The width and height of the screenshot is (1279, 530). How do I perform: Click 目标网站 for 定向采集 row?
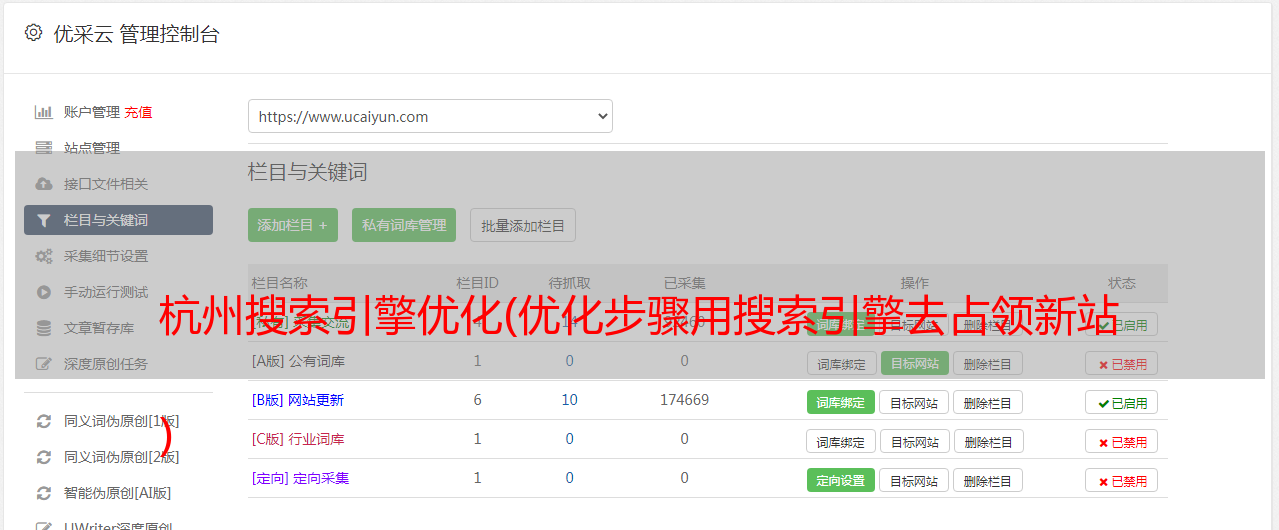[x=914, y=480]
